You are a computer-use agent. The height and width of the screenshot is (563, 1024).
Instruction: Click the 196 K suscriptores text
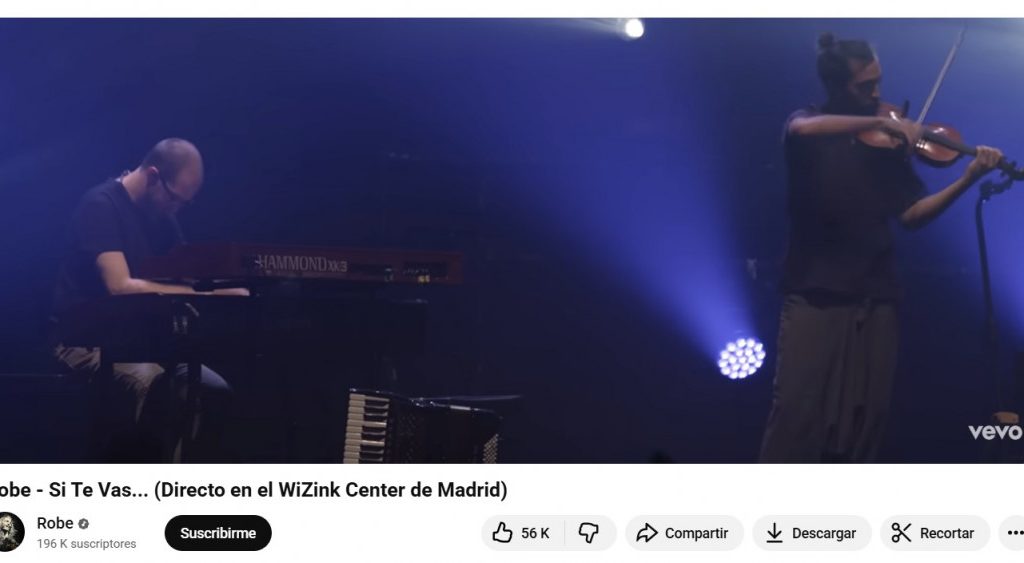(x=86, y=543)
